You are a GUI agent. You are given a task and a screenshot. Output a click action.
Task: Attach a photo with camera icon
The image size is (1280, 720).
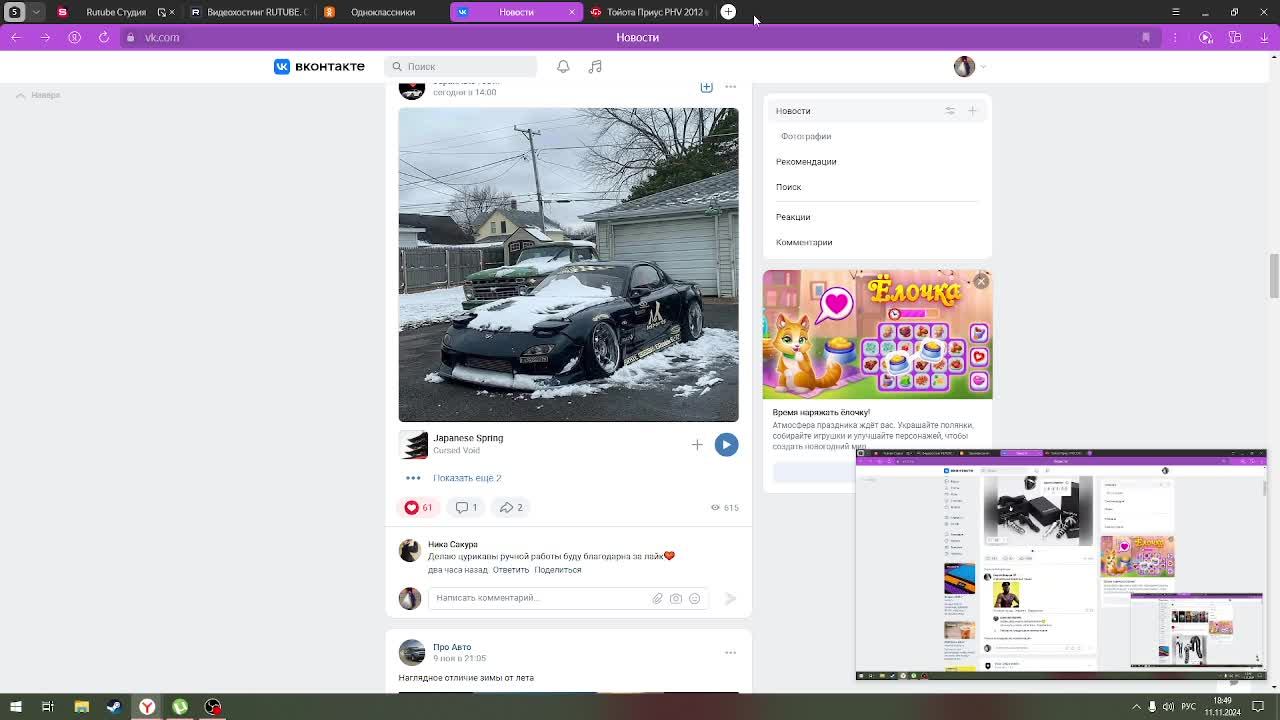676,598
